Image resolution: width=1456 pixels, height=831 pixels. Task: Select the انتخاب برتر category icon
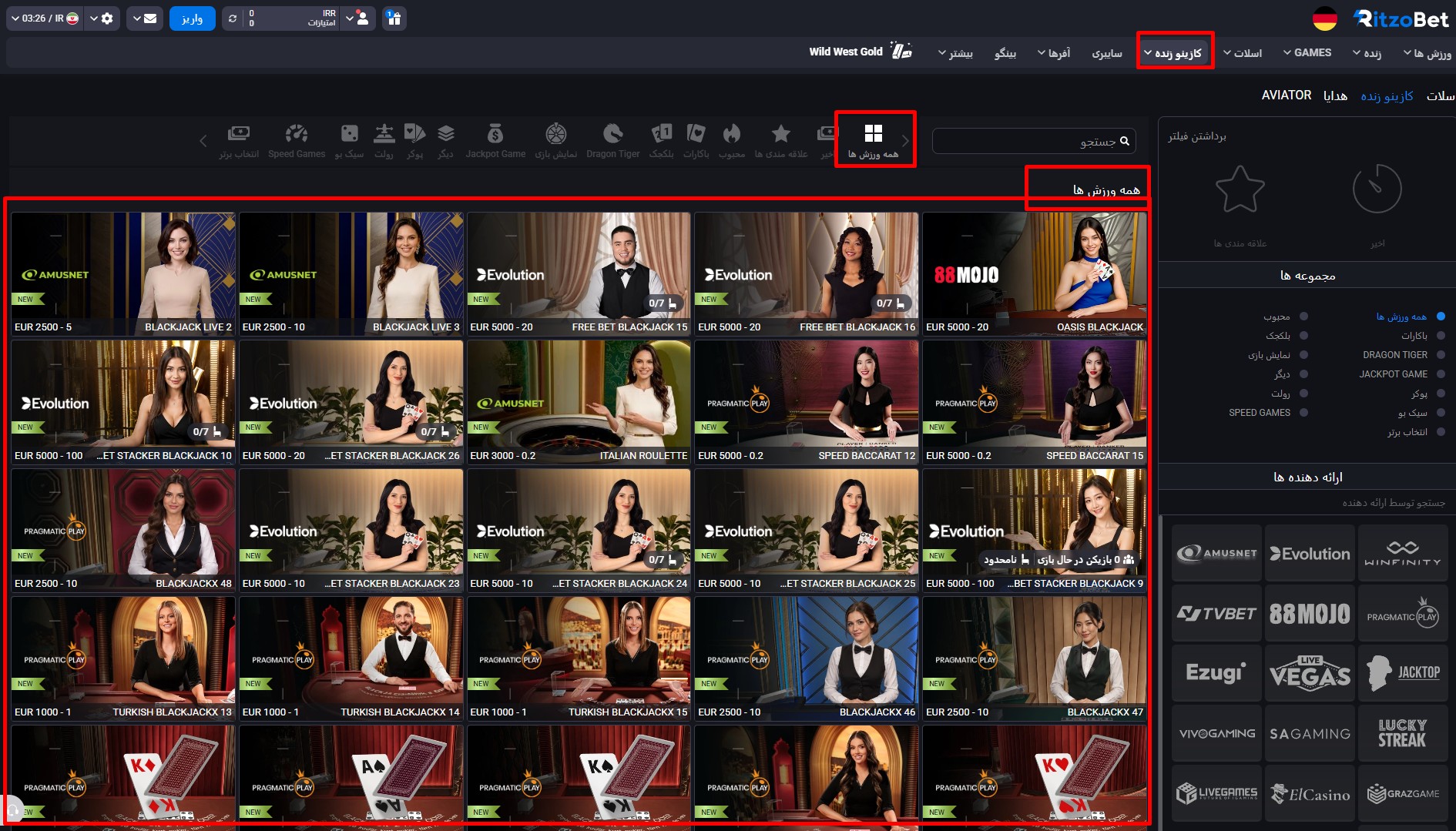pyautogui.click(x=239, y=140)
